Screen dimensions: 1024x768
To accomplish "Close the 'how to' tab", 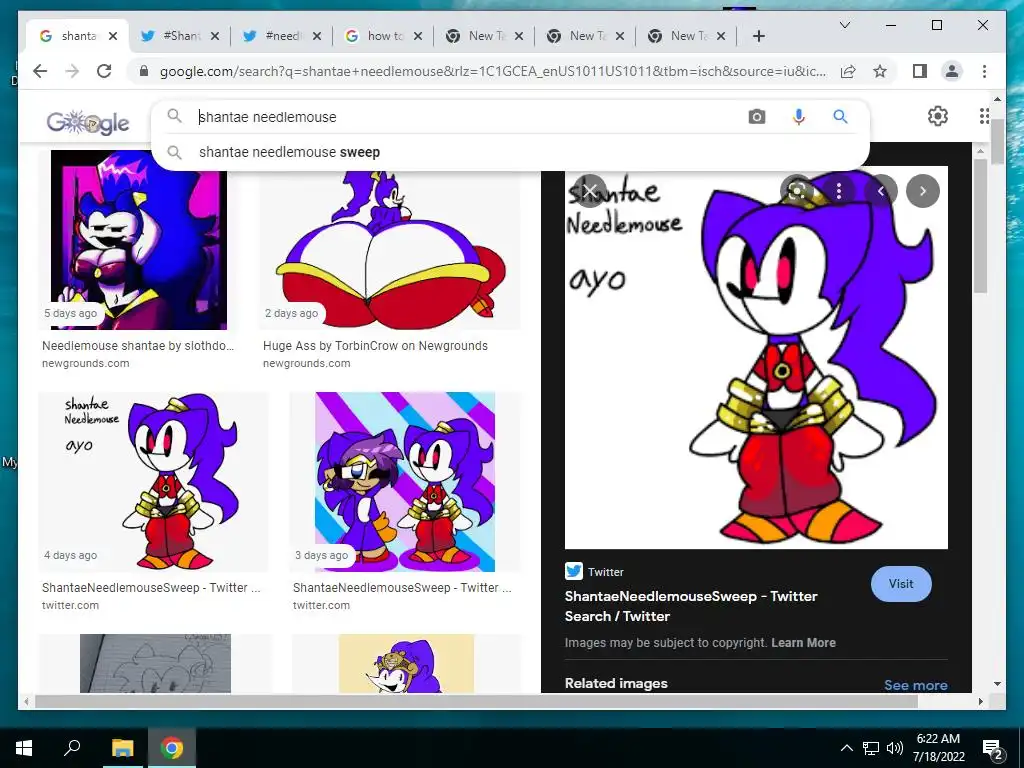I will click(x=418, y=36).
